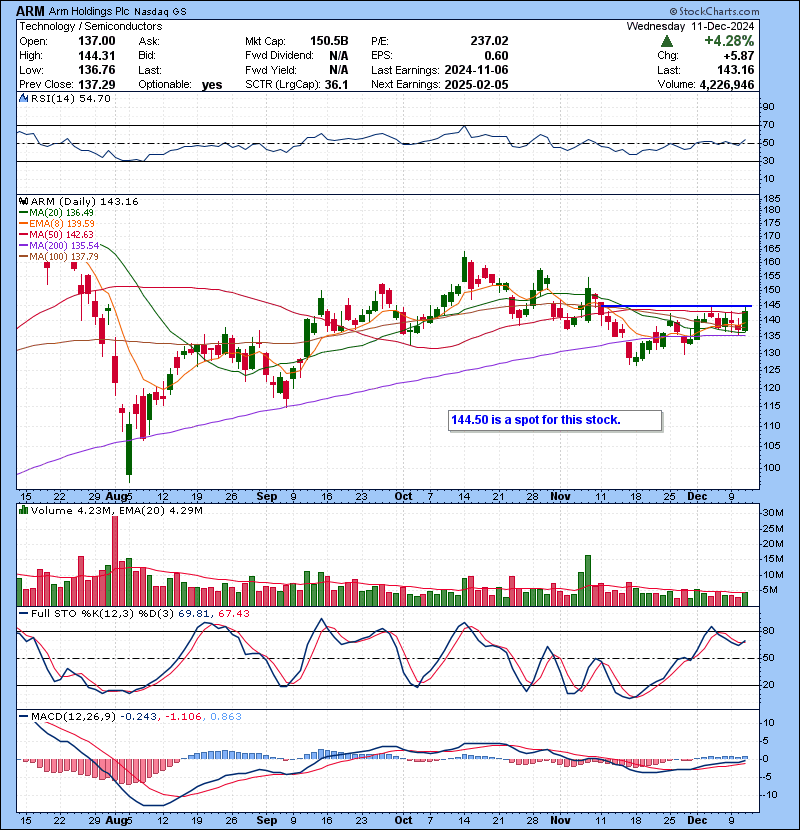
Task: Click the 30M label on volume axis
Action: click(x=773, y=512)
